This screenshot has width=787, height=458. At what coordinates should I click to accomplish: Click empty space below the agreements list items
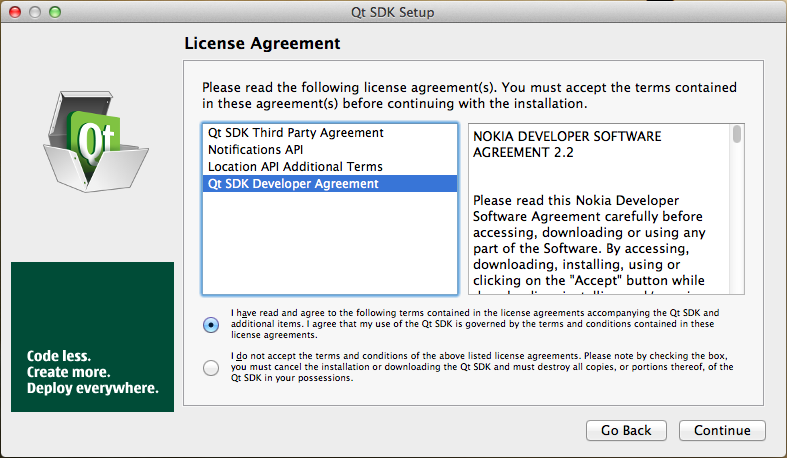click(329, 245)
